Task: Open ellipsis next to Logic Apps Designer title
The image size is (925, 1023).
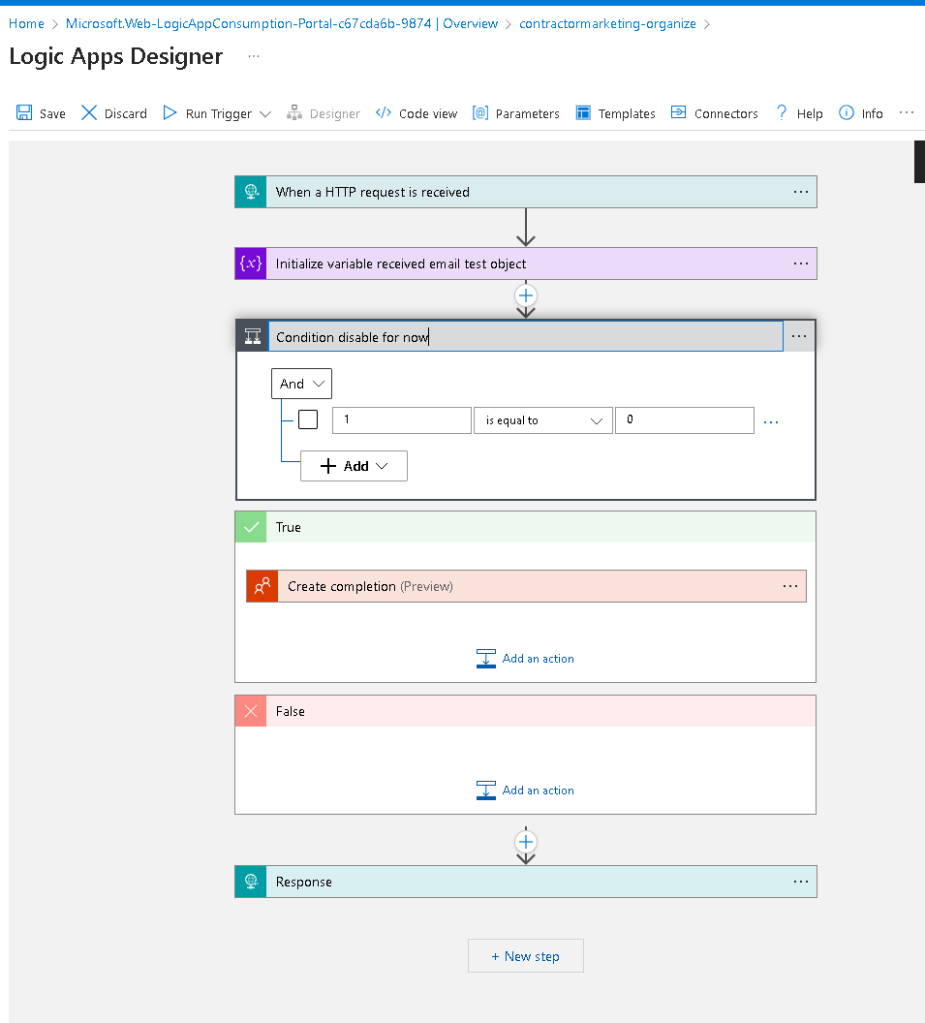Action: (254, 56)
